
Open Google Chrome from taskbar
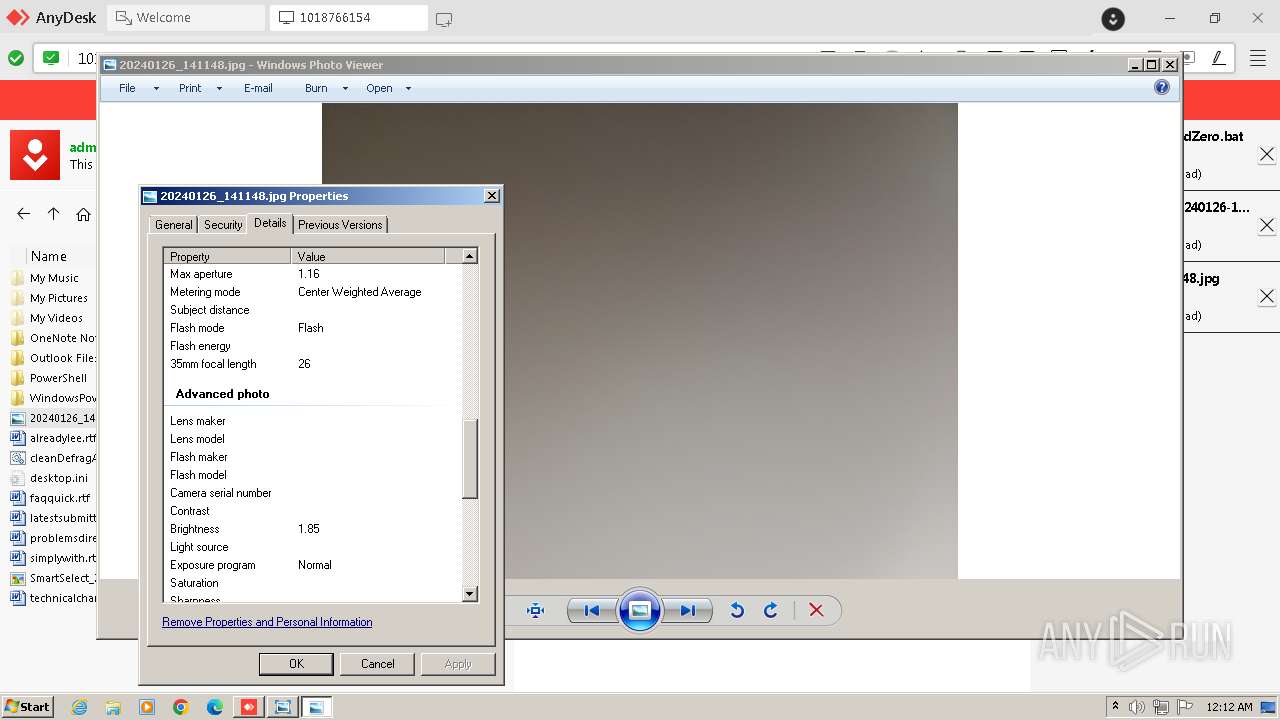coord(181,707)
